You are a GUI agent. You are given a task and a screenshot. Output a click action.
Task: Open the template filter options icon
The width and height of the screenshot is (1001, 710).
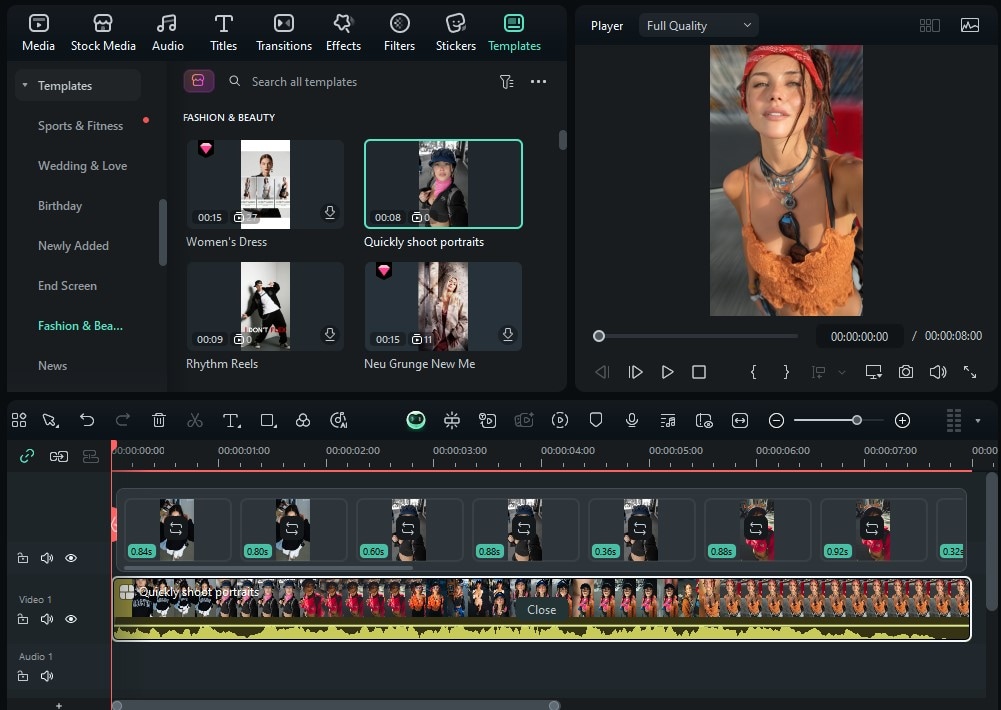(x=506, y=82)
